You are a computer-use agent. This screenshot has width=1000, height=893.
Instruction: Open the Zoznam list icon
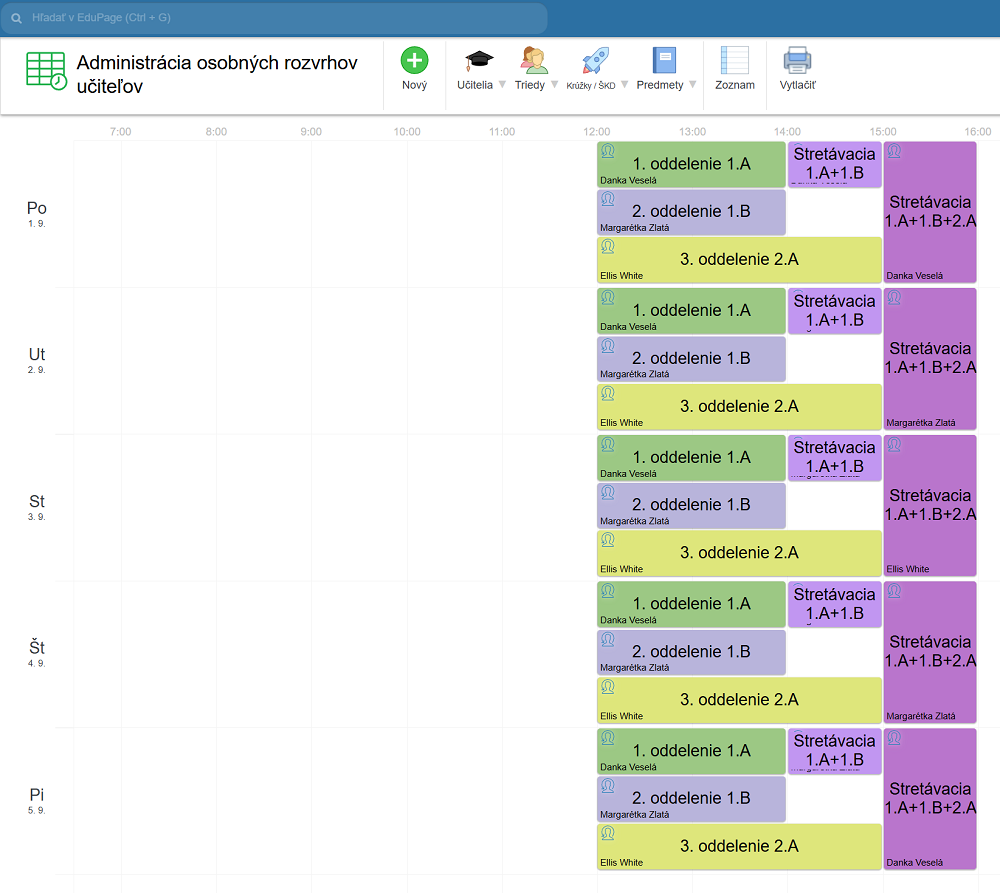point(735,61)
